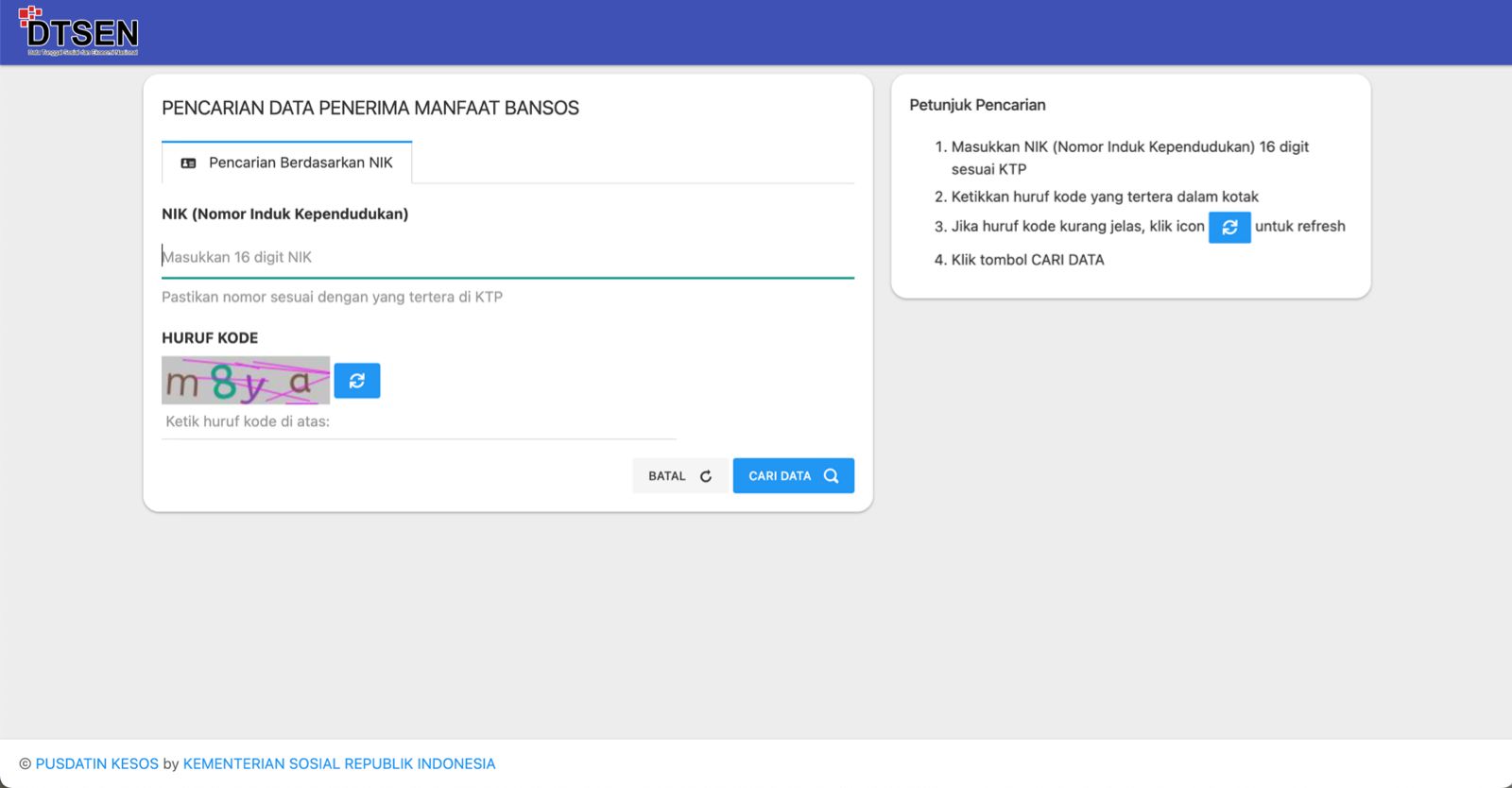
Task: Click the DTSEN logo in header
Action: [x=79, y=31]
